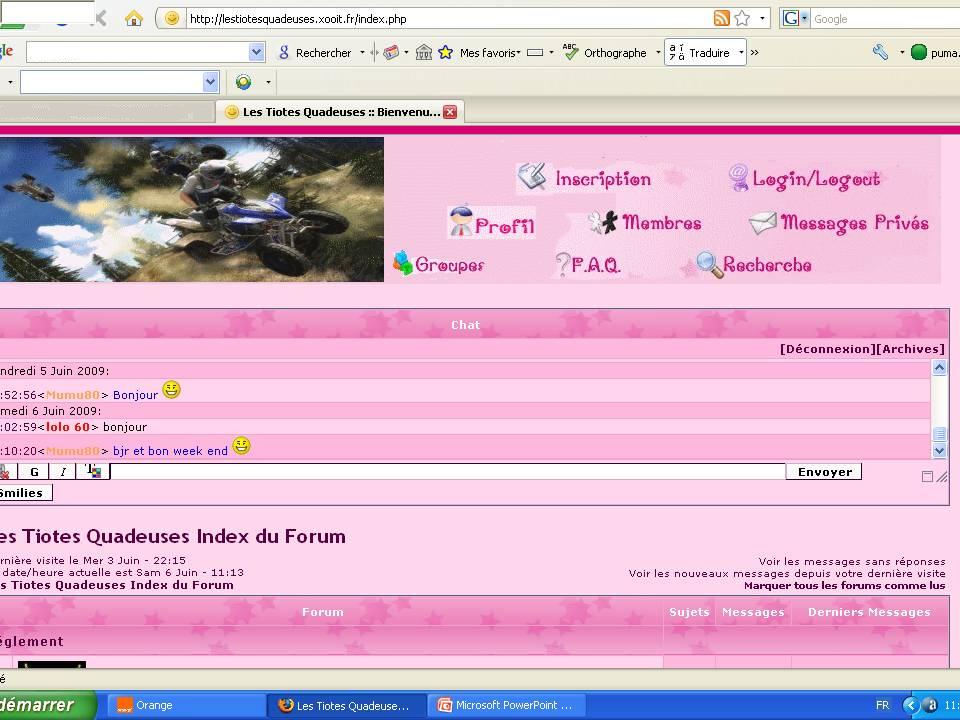Screen dimensions: 960x720
Task: Expand the Google toolbar search box dropdown
Action: click(x=256, y=52)
